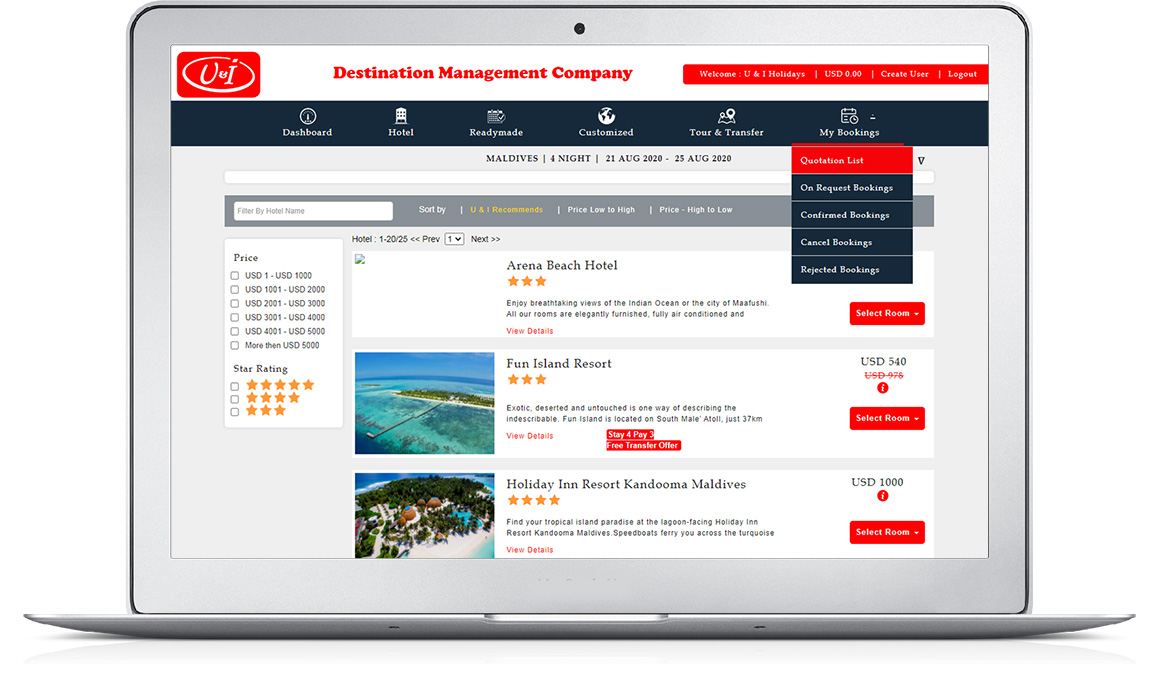Screen dimensions: 1162x684
Task: Click the Dashboard info icon
Action: 307,116
